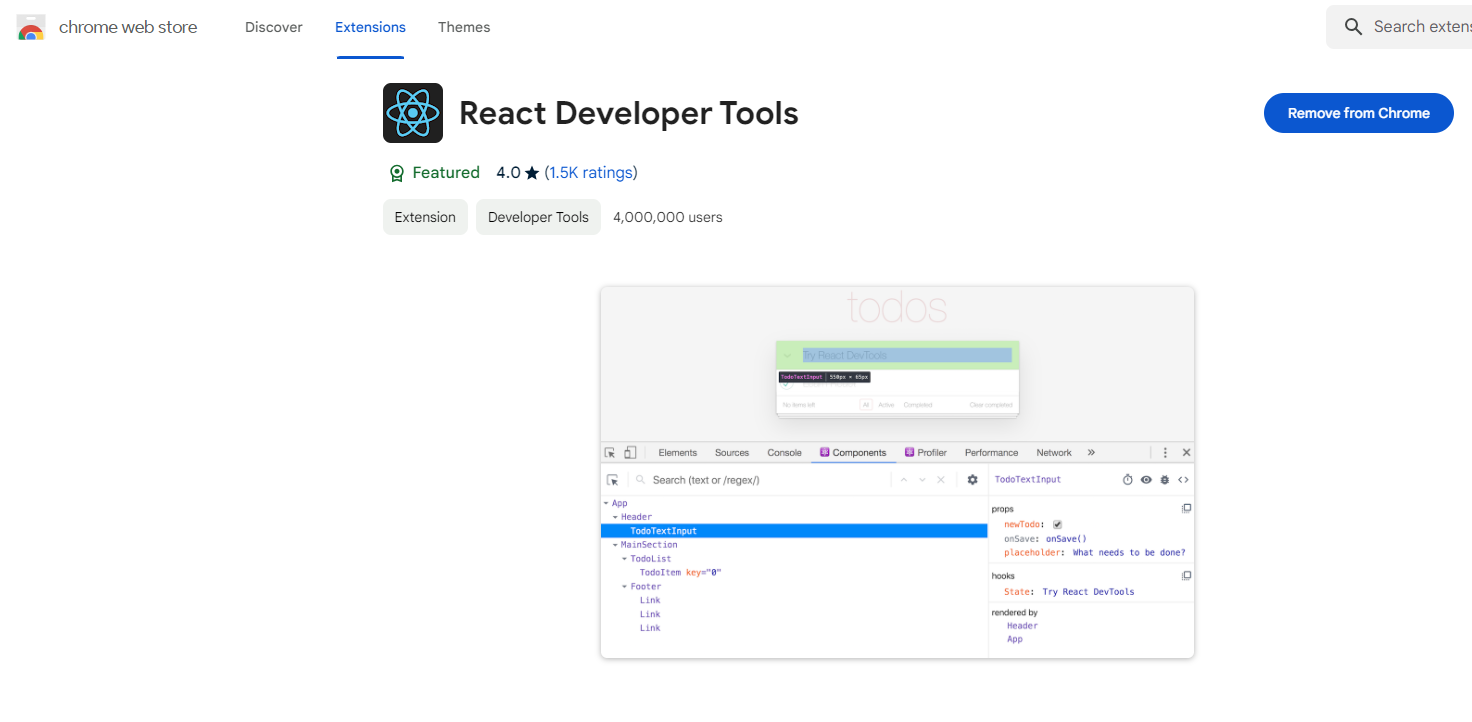Click the toggle-all chevron in the todos input
Screen dimensions: 1472x722
(787, 355)
